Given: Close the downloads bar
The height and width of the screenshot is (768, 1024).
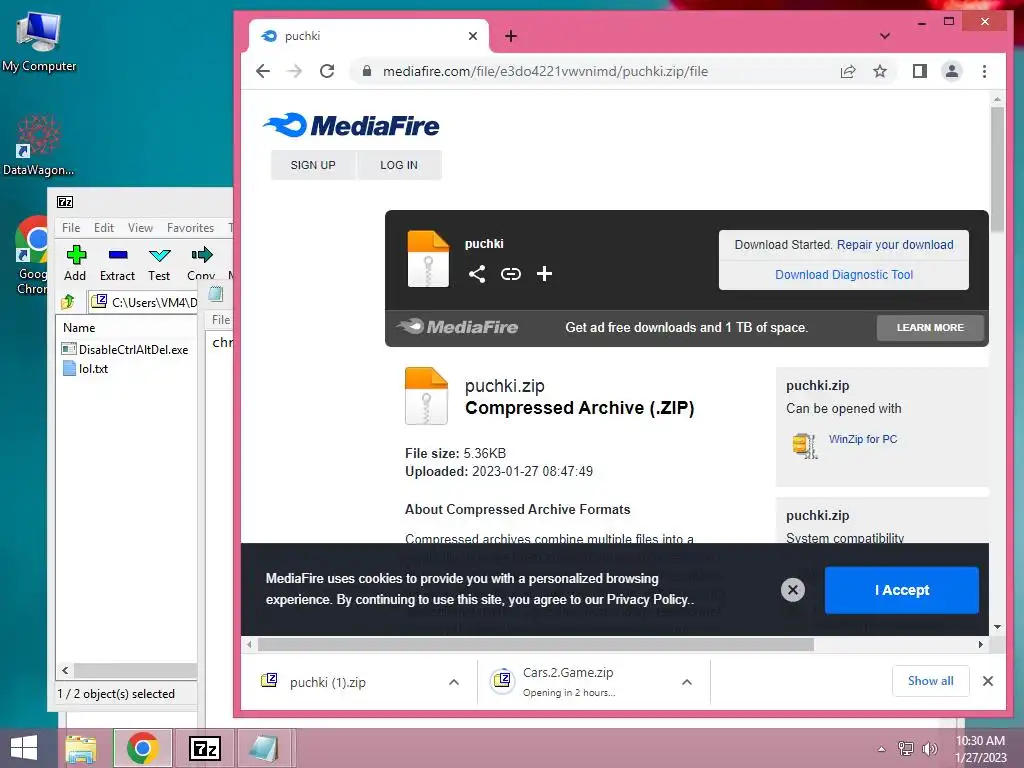Looking at the screenshot, I should pyautogui.click(x=987, y=681).
